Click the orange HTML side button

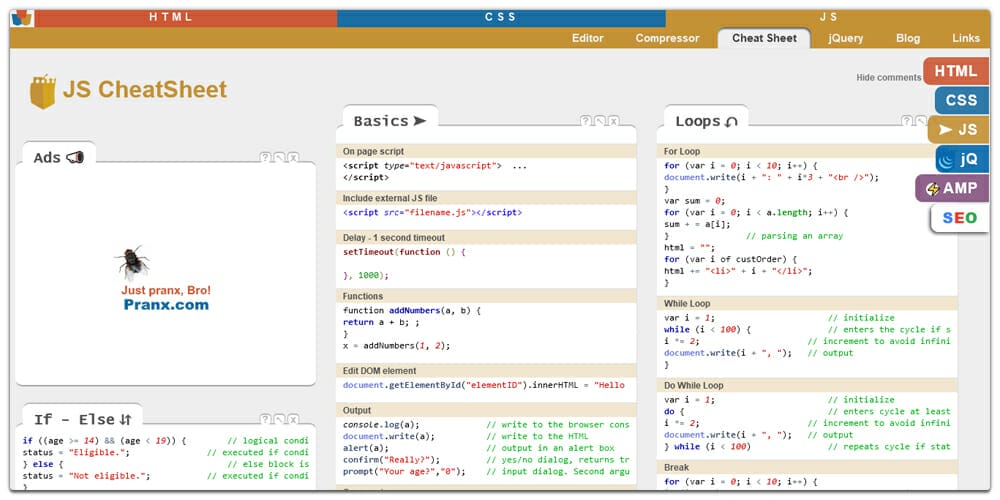point(956,71)
